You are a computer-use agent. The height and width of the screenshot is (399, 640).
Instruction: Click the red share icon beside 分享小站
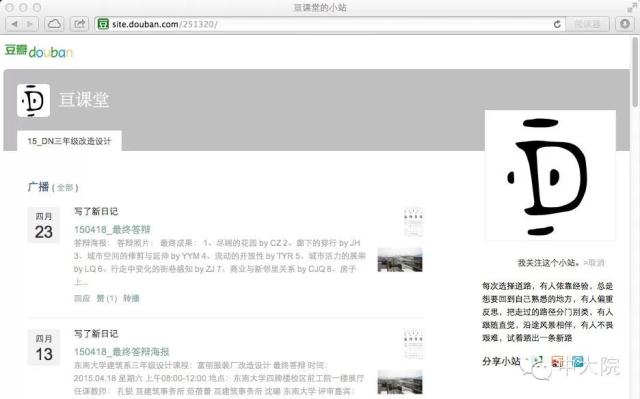(x=557, y=361)
